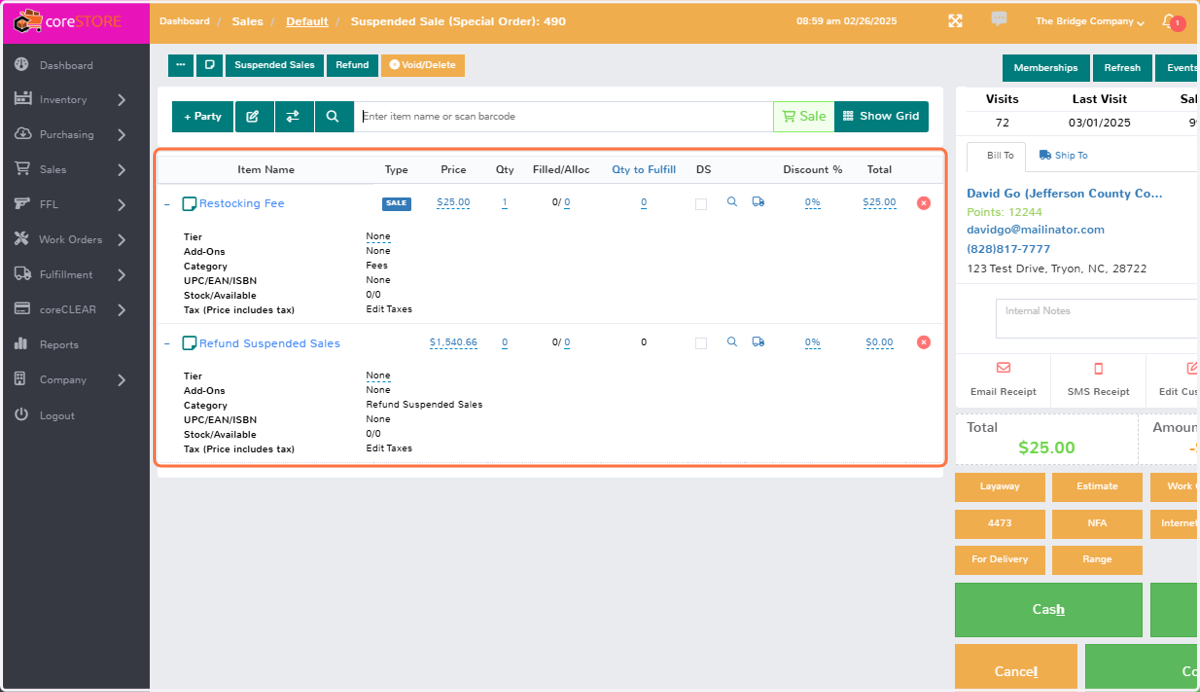
Task: Click the Reports chart icon in sidebar
Action: click(x=21, y=344)
